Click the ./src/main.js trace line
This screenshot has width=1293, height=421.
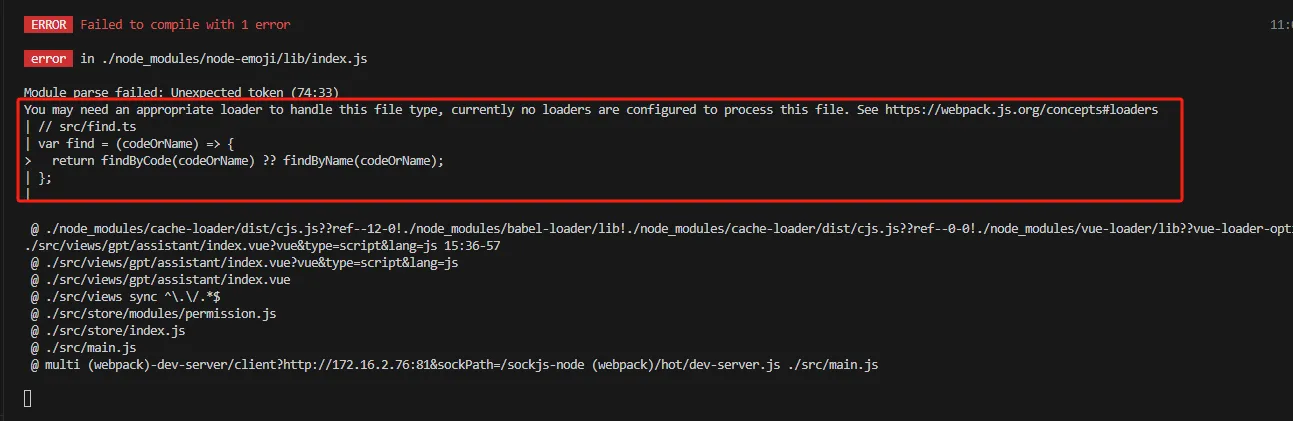[x=83, y=347]
